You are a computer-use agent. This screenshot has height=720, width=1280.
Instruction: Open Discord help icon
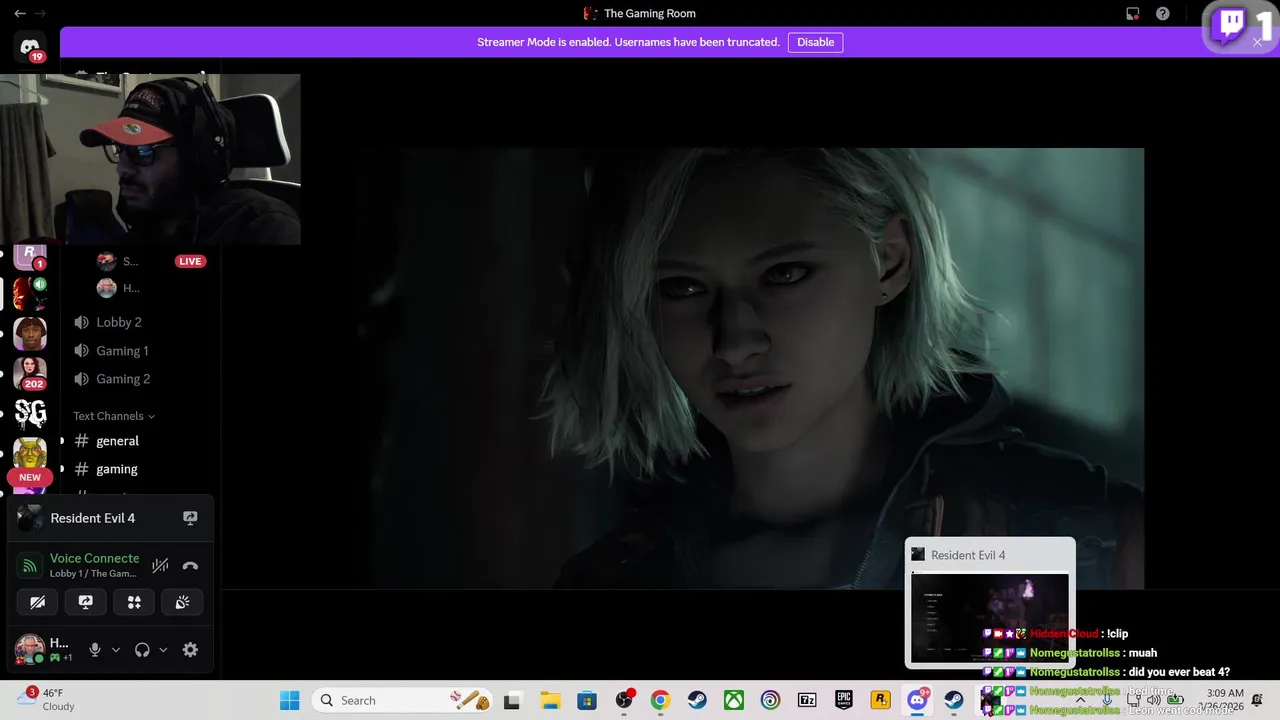1163,14
